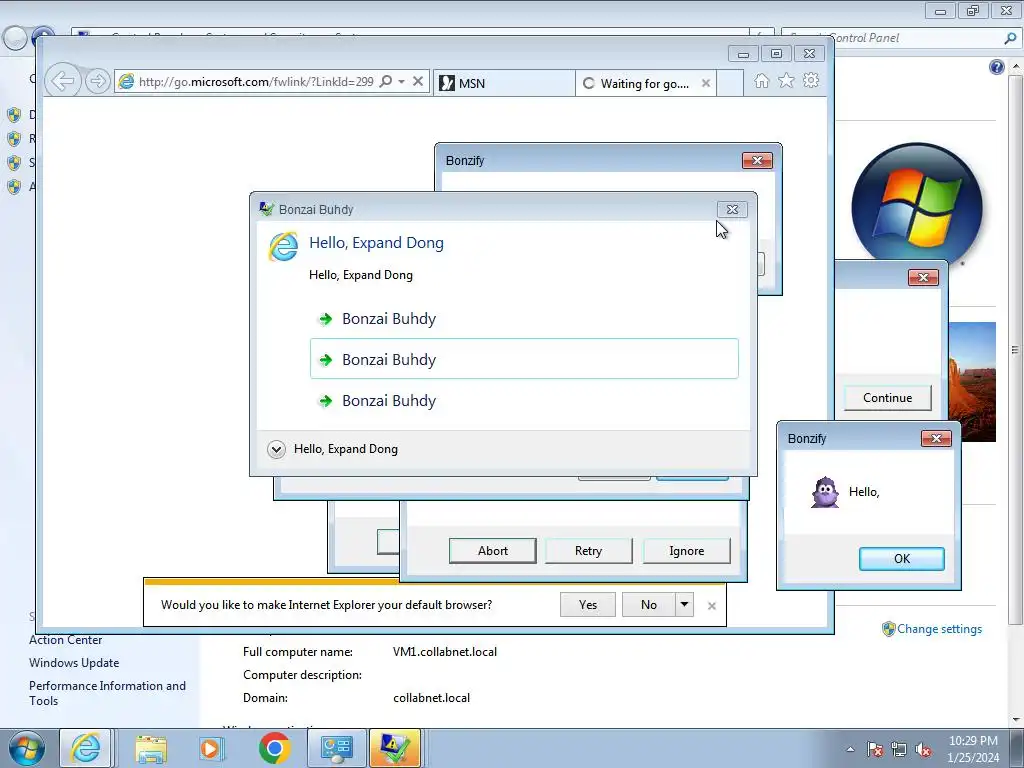This screenshot has height=768, width=1024.
Task: Open dropdown arrow beside No button
Action: [x=684, y=605]
